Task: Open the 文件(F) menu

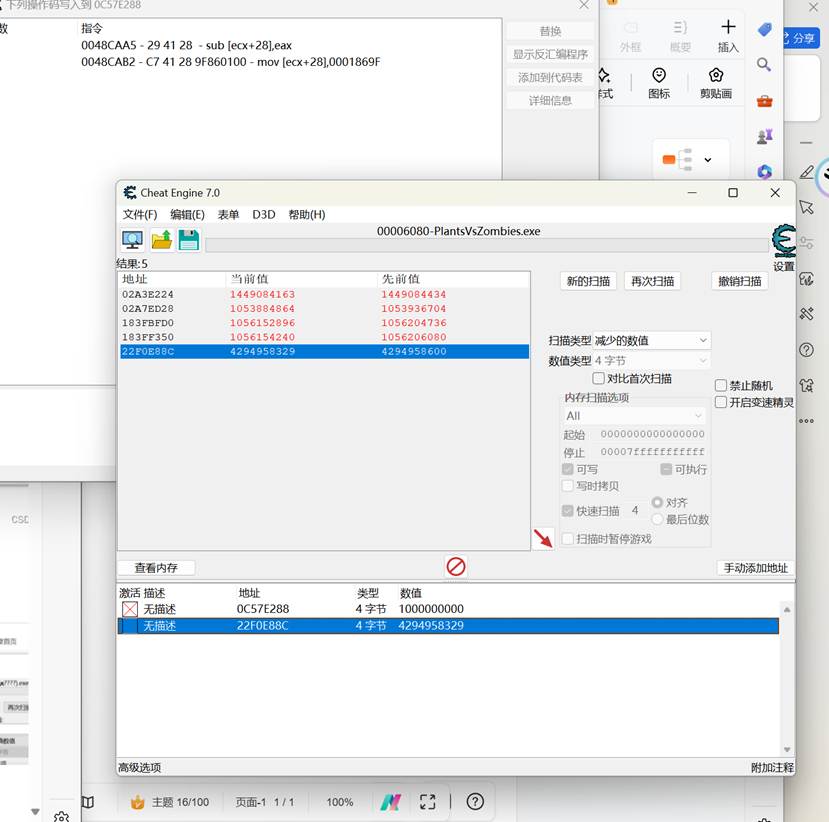Action: (140, 215)
